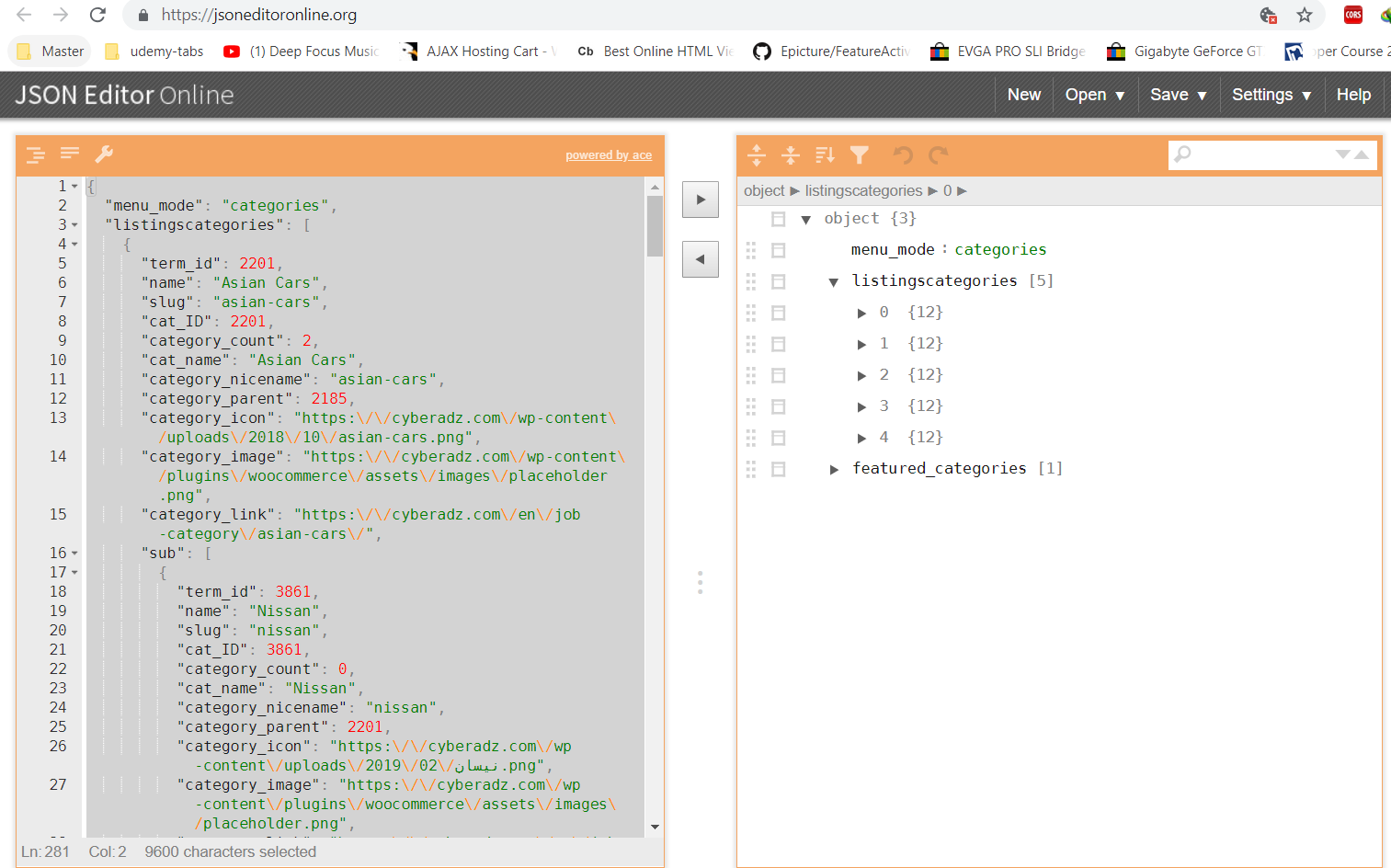Click the redo icon in tree editor
Image resolution: width=1391 pixels, height=868 pixels.
coord(938,155)
